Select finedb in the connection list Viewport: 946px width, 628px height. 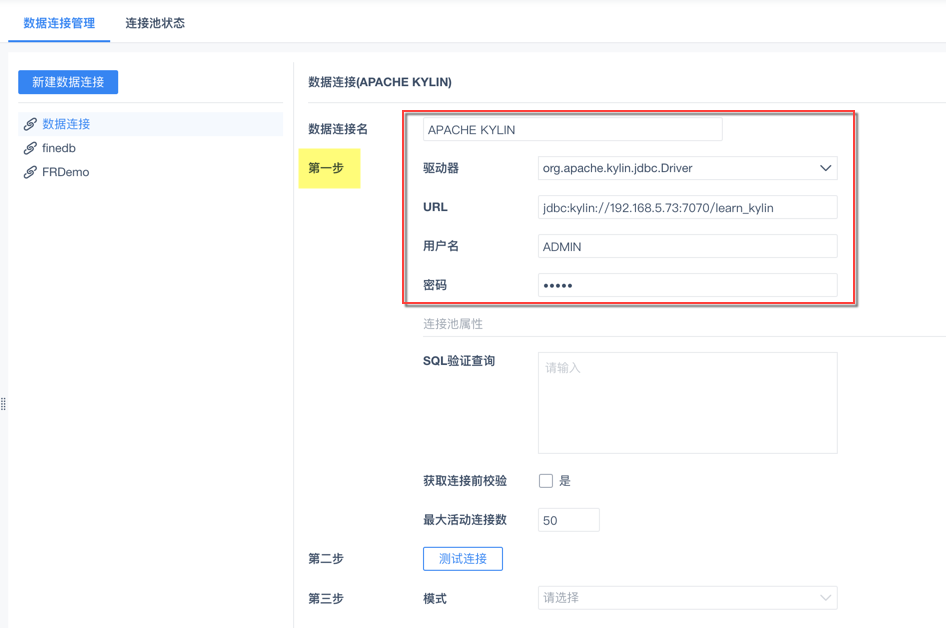click(59, 148)
